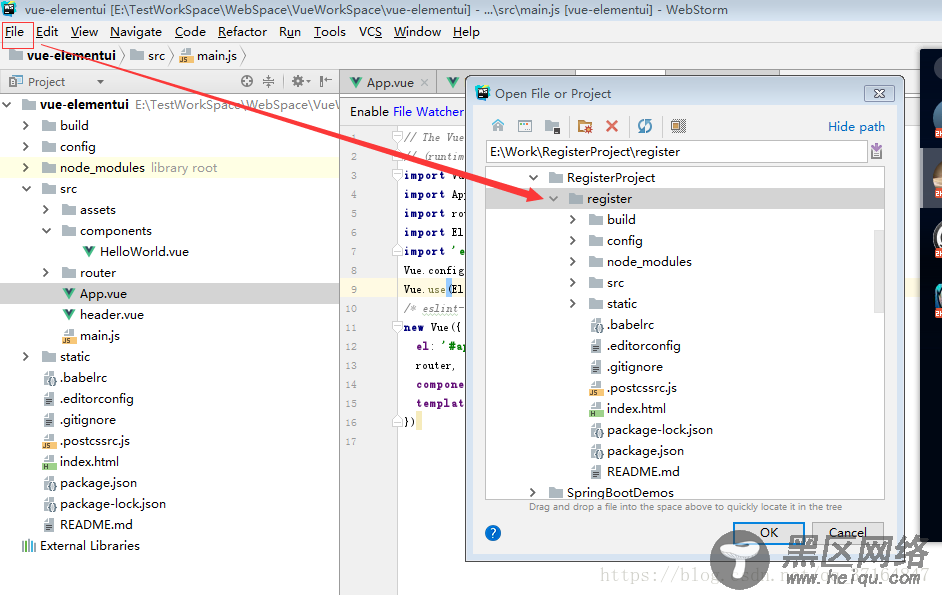The height and width of the screenshot is (595, 942).
Task: Open the Edit menu
Action: click(x=47, y=32)
